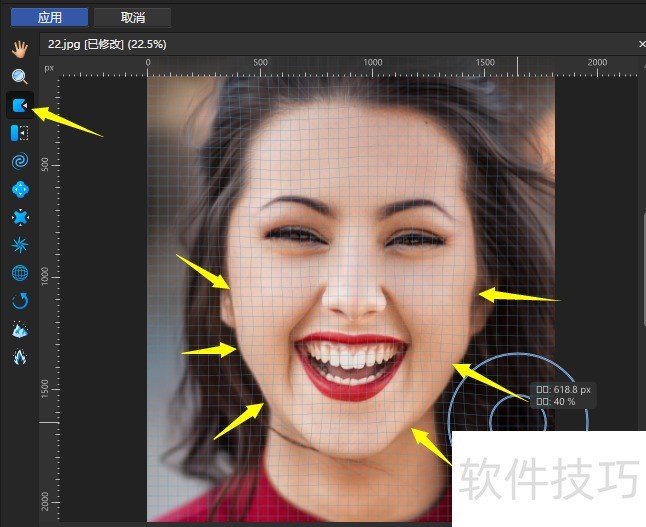Click the vertical ruler at 1000

[x=45, y=276]
